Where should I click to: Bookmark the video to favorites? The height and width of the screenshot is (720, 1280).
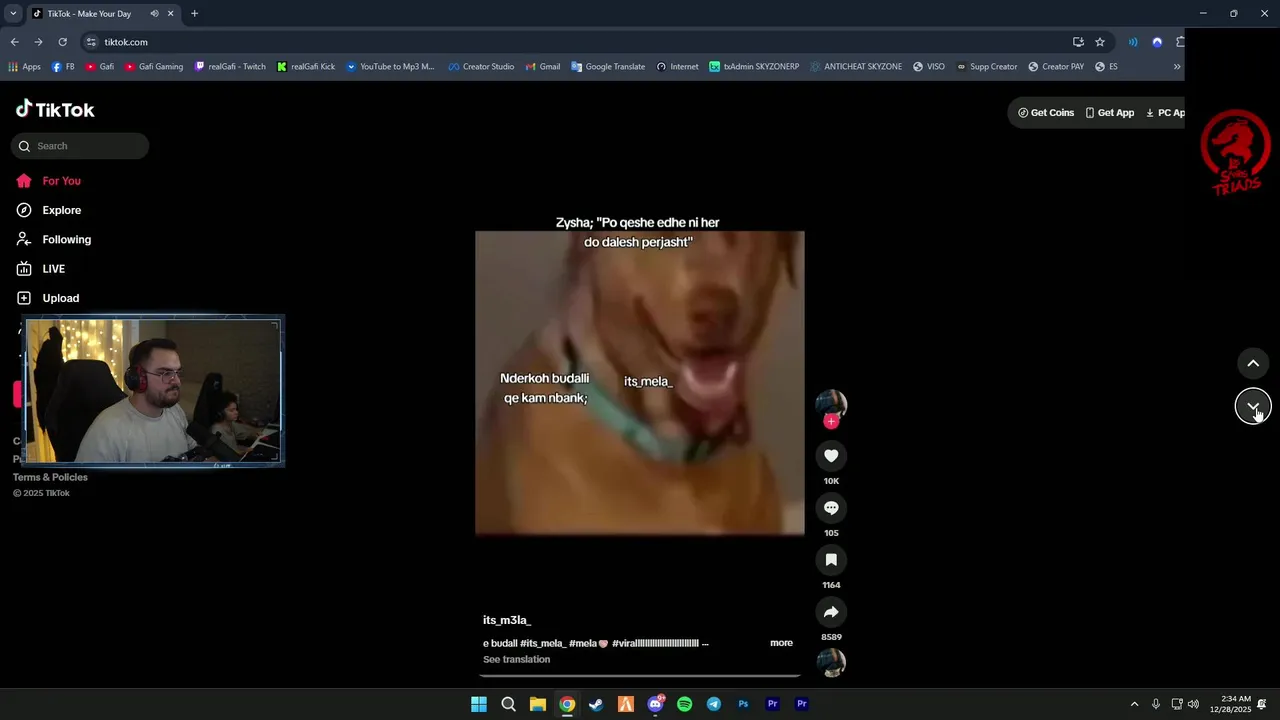tap(831, 560)
